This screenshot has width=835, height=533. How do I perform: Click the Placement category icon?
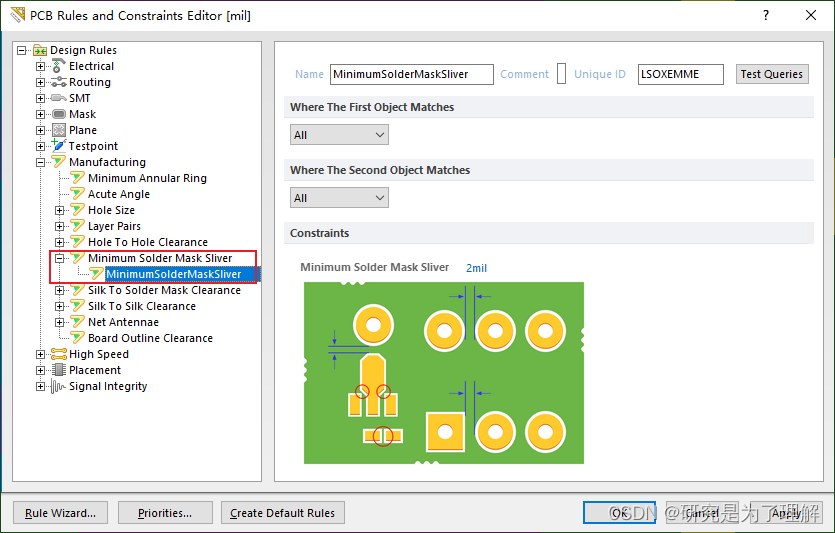pos(59,370)
